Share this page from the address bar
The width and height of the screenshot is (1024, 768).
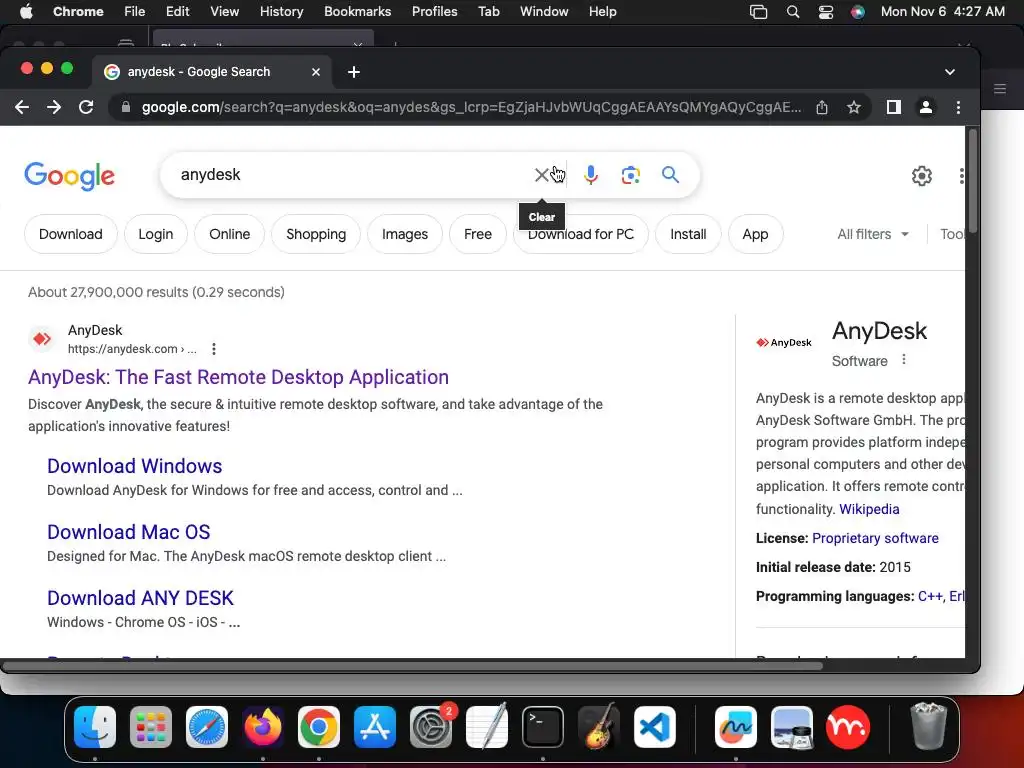(x=822, y=107)
